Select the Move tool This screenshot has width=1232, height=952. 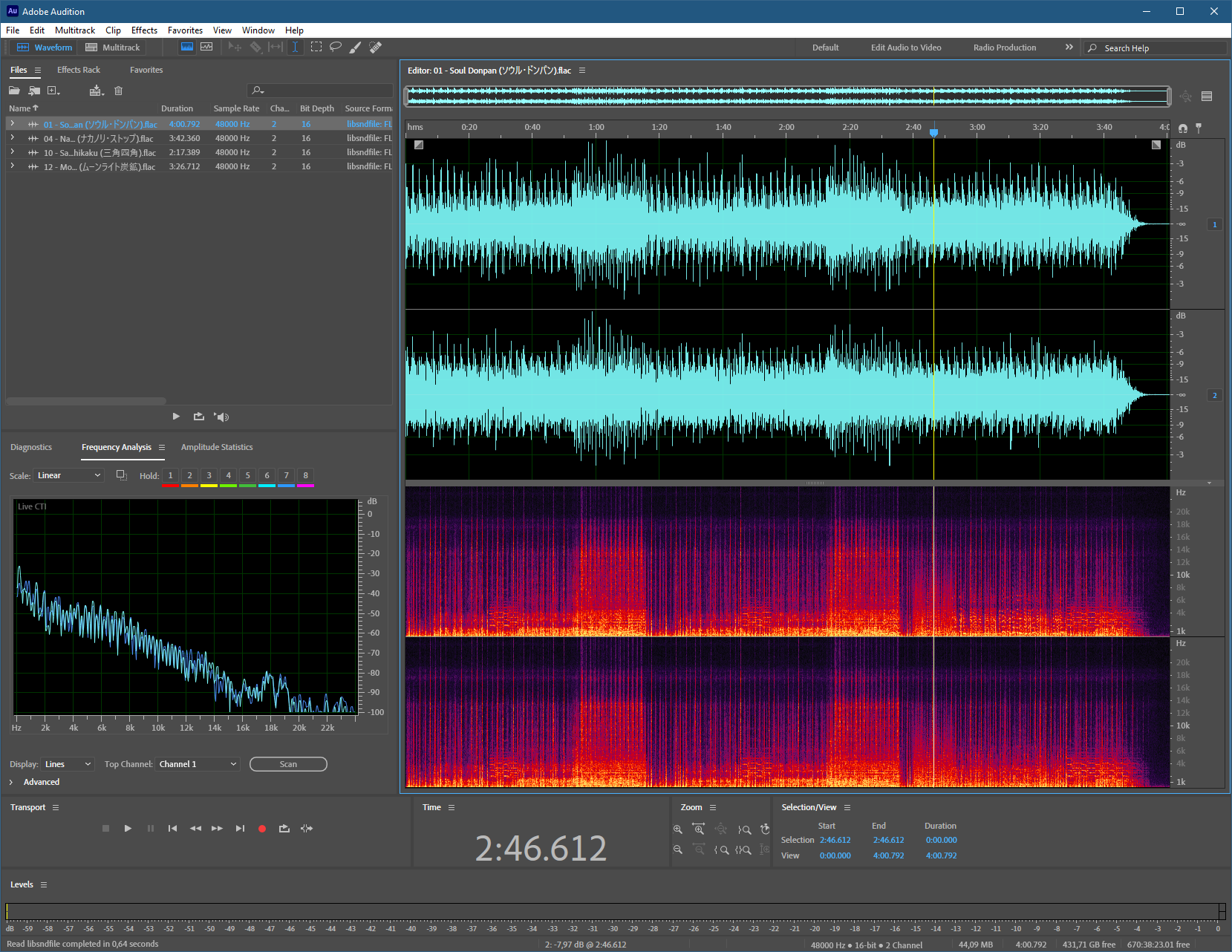[x=235, y=47]
